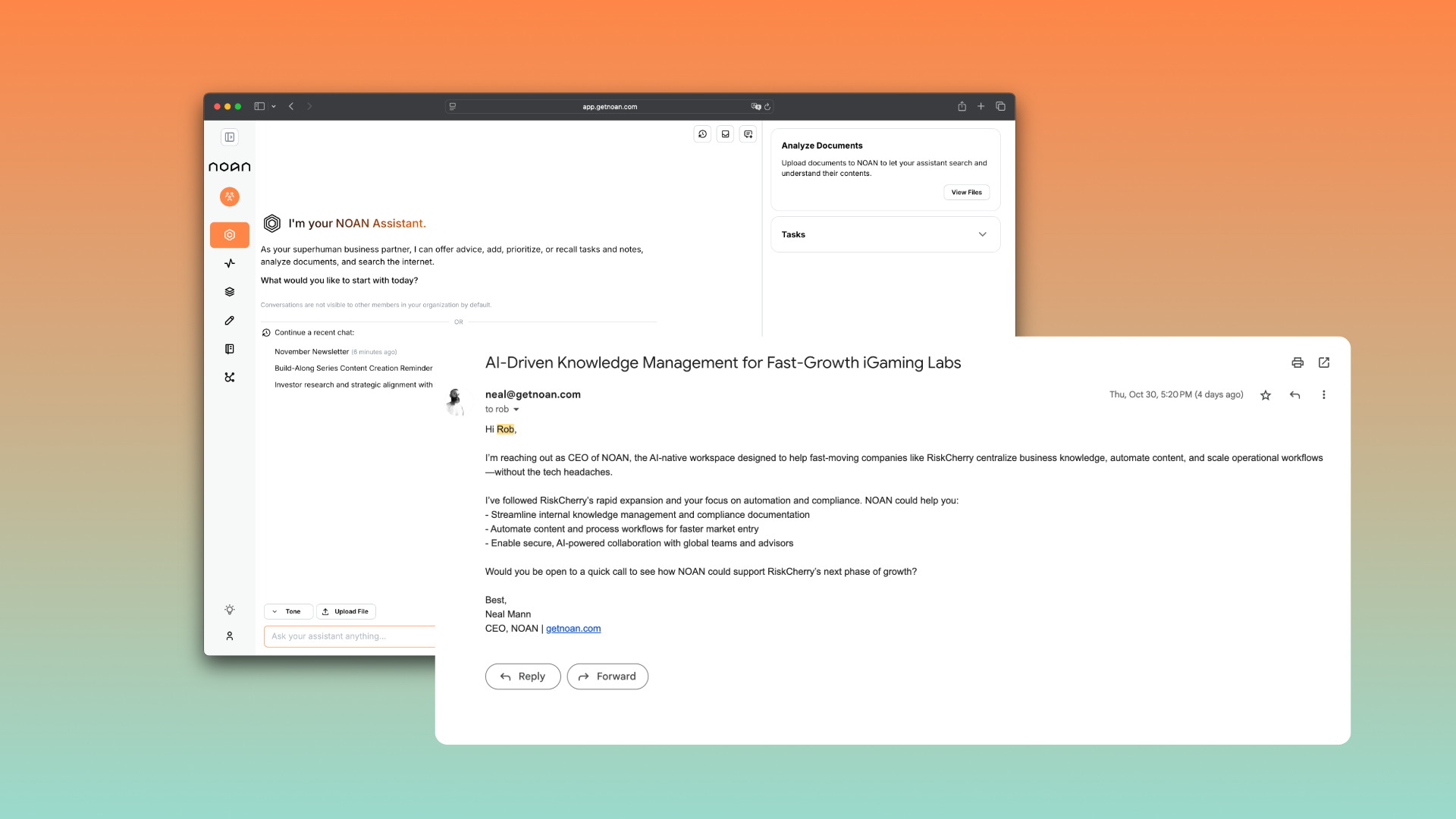Viewport: 1456px width, 819px height.
Task: Open the pulse activity icon in sidebar
Action: tap(229, 263)
